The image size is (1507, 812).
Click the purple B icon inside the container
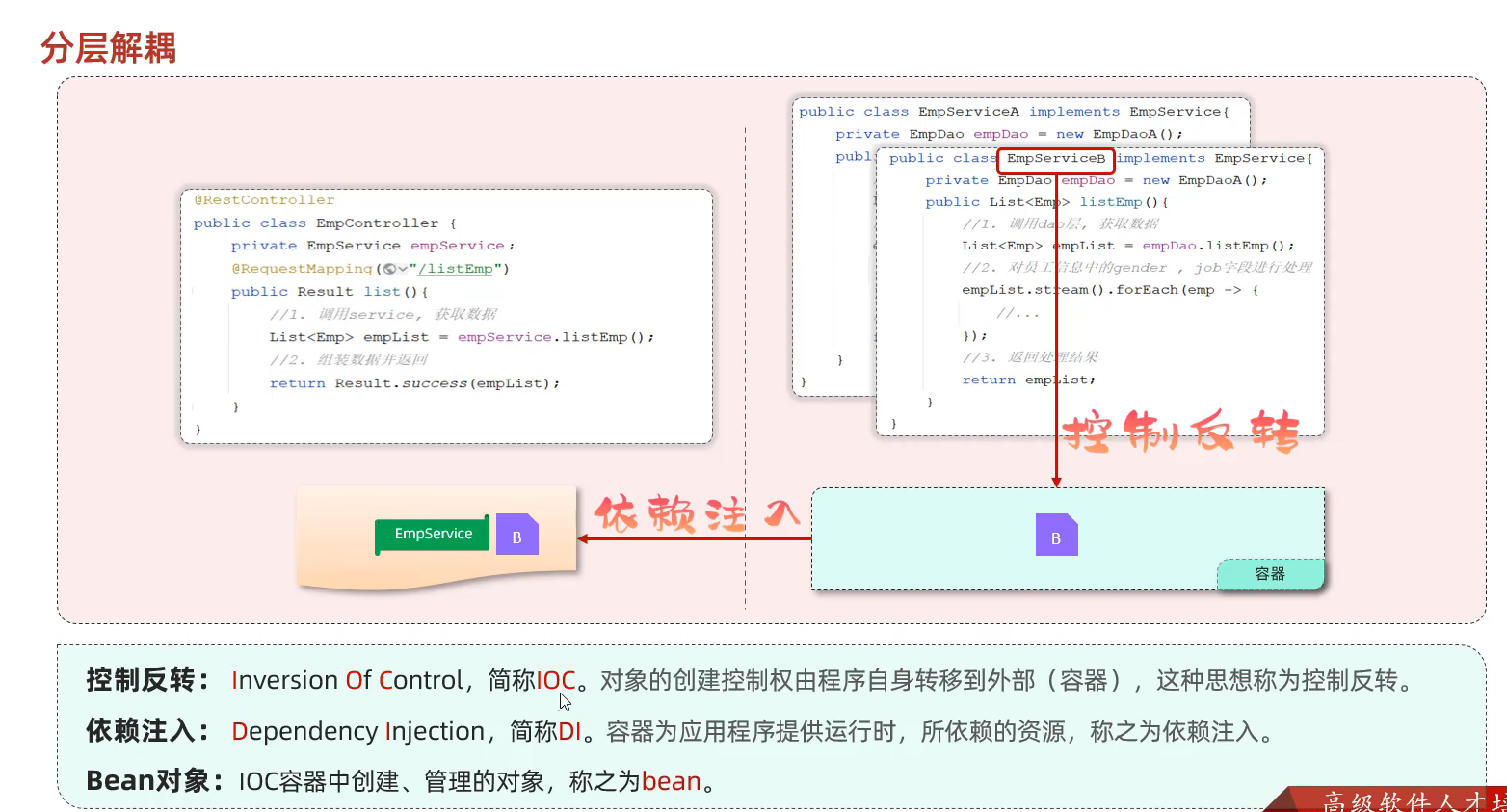tap(1056, 536)
